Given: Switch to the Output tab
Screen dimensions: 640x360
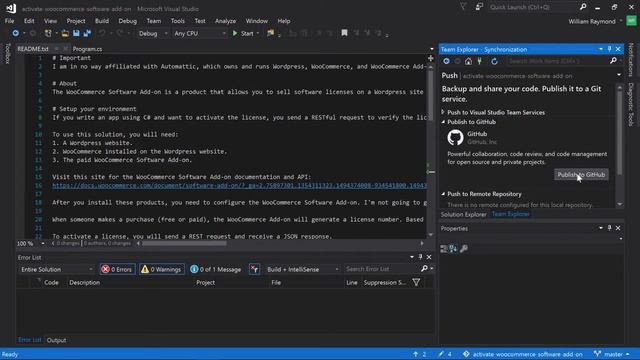Looking at the screenshot, I should (x=56, y=340).
